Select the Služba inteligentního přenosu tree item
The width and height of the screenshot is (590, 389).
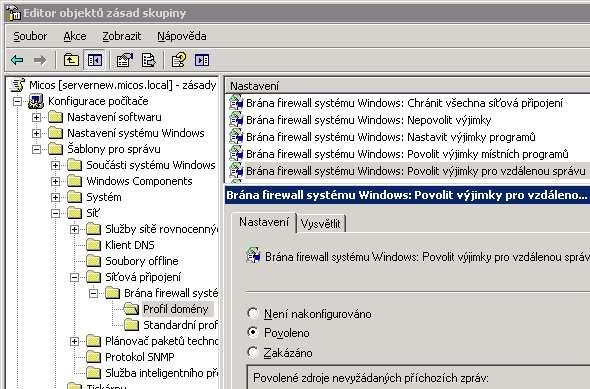(161, 373)
